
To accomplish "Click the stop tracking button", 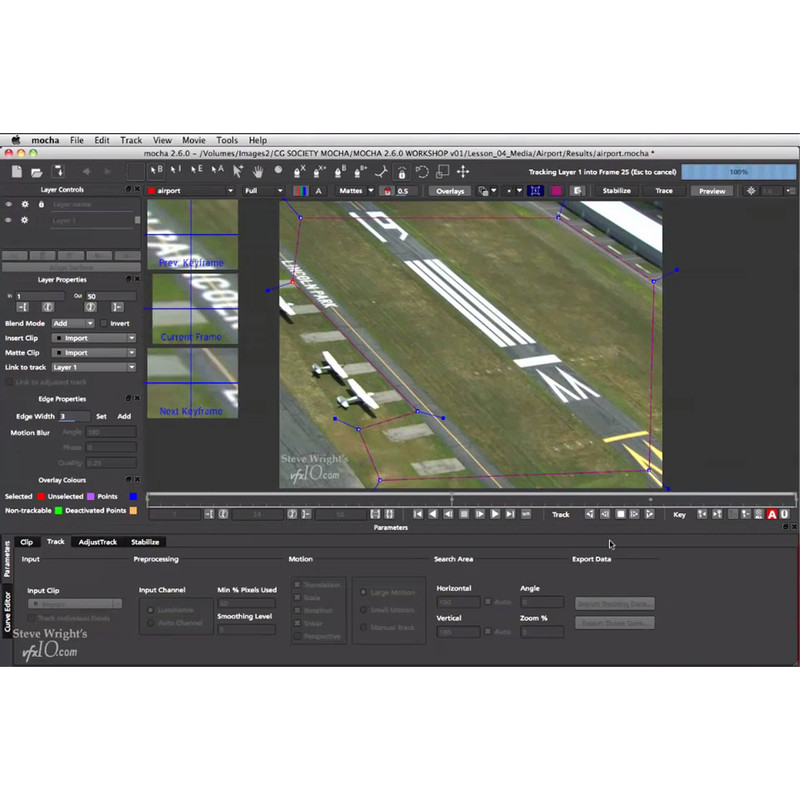I will pos(620,514).
